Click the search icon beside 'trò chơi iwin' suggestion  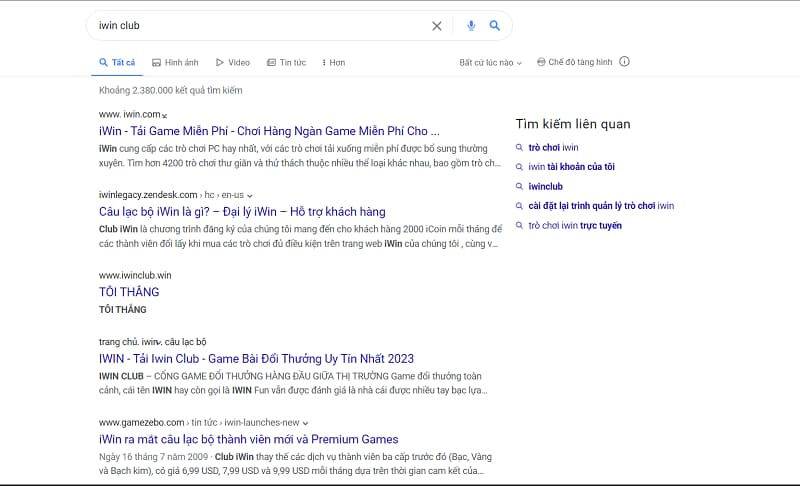519,147
